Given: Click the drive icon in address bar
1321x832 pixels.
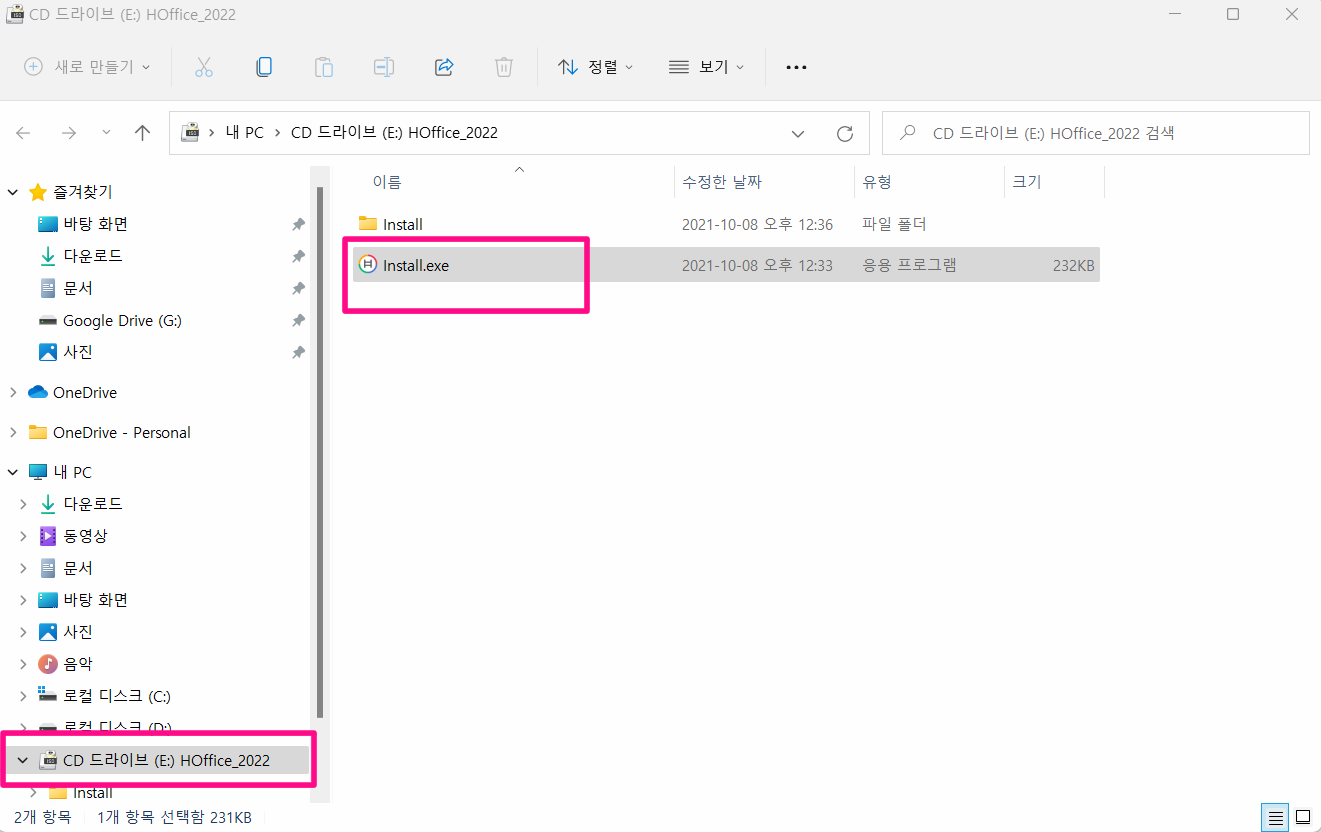Looking at the screenshot, I should pos(189,133).
